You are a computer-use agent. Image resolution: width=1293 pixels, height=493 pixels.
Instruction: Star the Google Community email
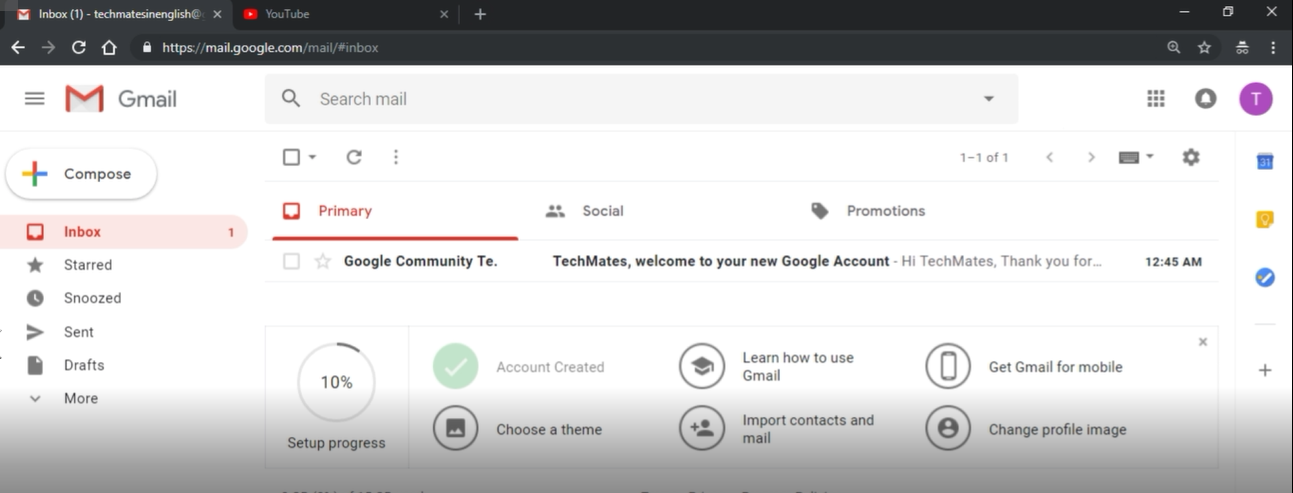(x=322, y=261)
